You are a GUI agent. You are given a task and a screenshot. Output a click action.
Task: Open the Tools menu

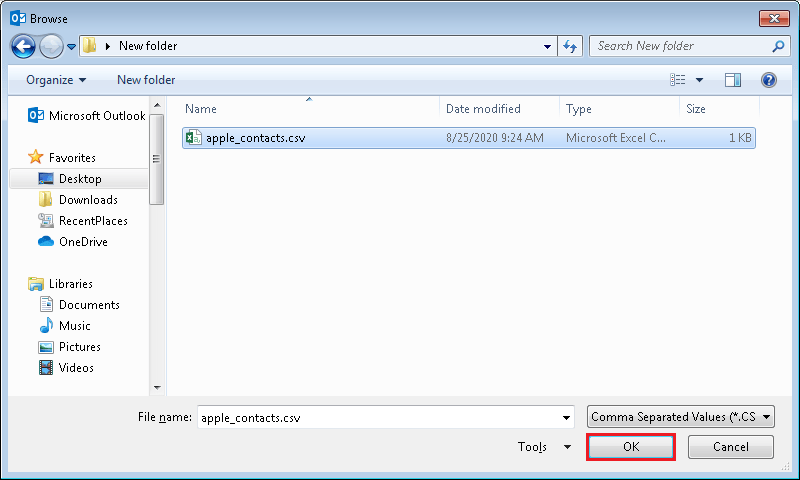(532, 447)
